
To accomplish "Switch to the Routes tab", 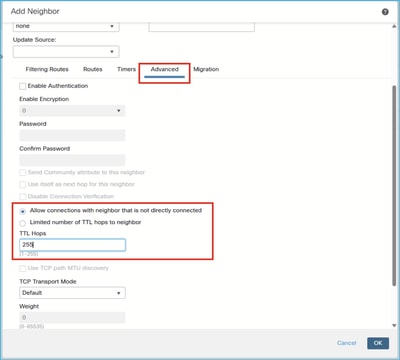I will click(93, 69).
